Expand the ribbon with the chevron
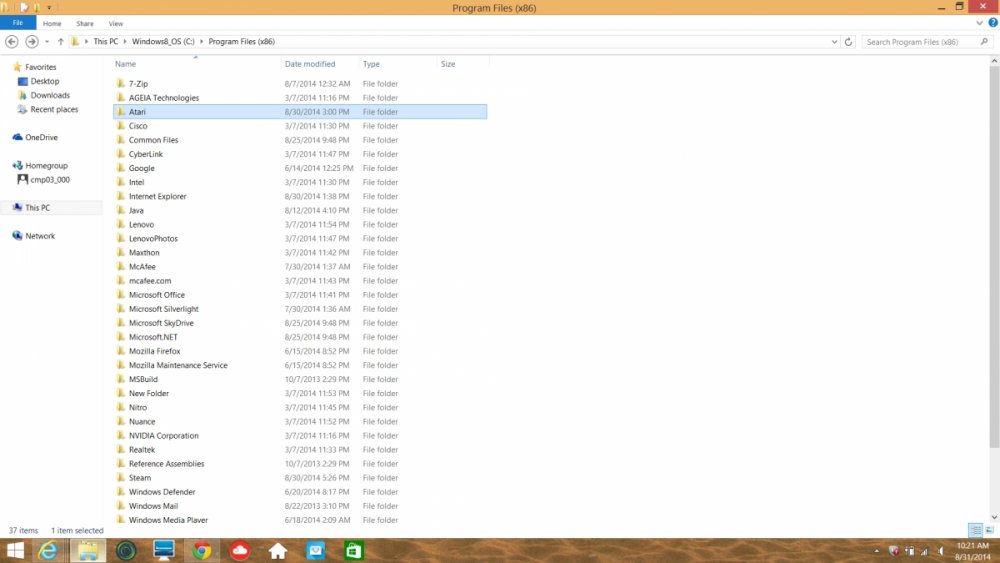 pyautogui.click(x=980, y=23)
